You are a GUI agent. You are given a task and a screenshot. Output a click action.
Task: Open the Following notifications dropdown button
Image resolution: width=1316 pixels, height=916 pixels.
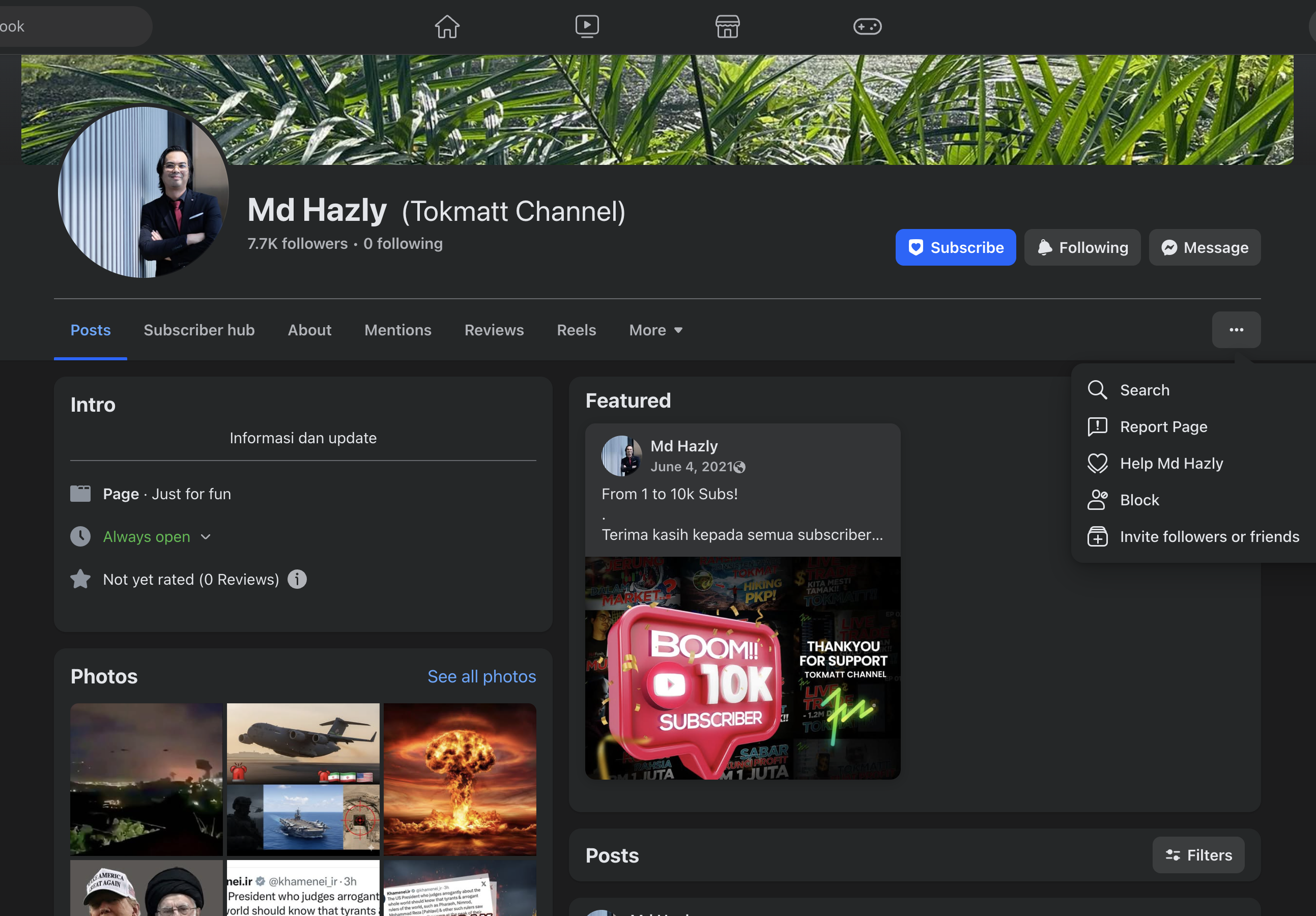click(x=1082, y=248)
